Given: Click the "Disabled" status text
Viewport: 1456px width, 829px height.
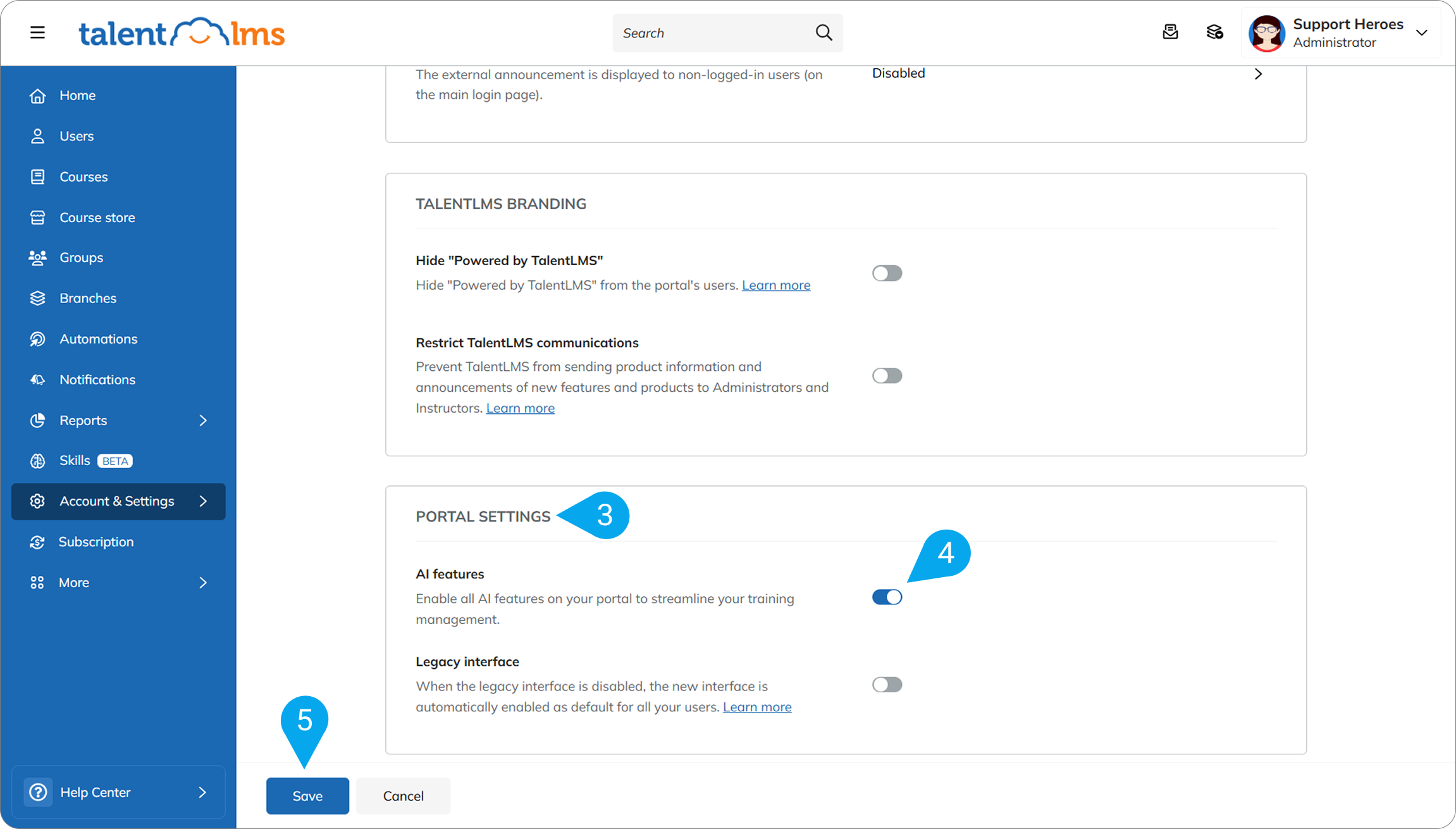Looking at the screenshot, I should pos(898,73).
